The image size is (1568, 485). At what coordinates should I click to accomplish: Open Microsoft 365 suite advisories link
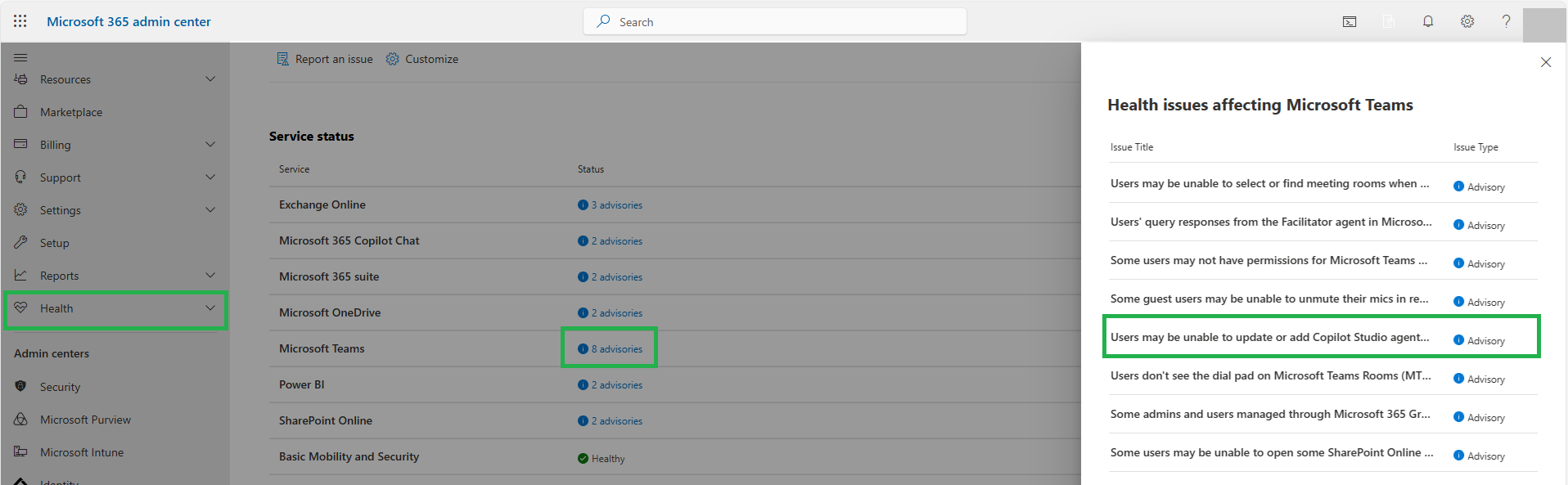[616, 277]
